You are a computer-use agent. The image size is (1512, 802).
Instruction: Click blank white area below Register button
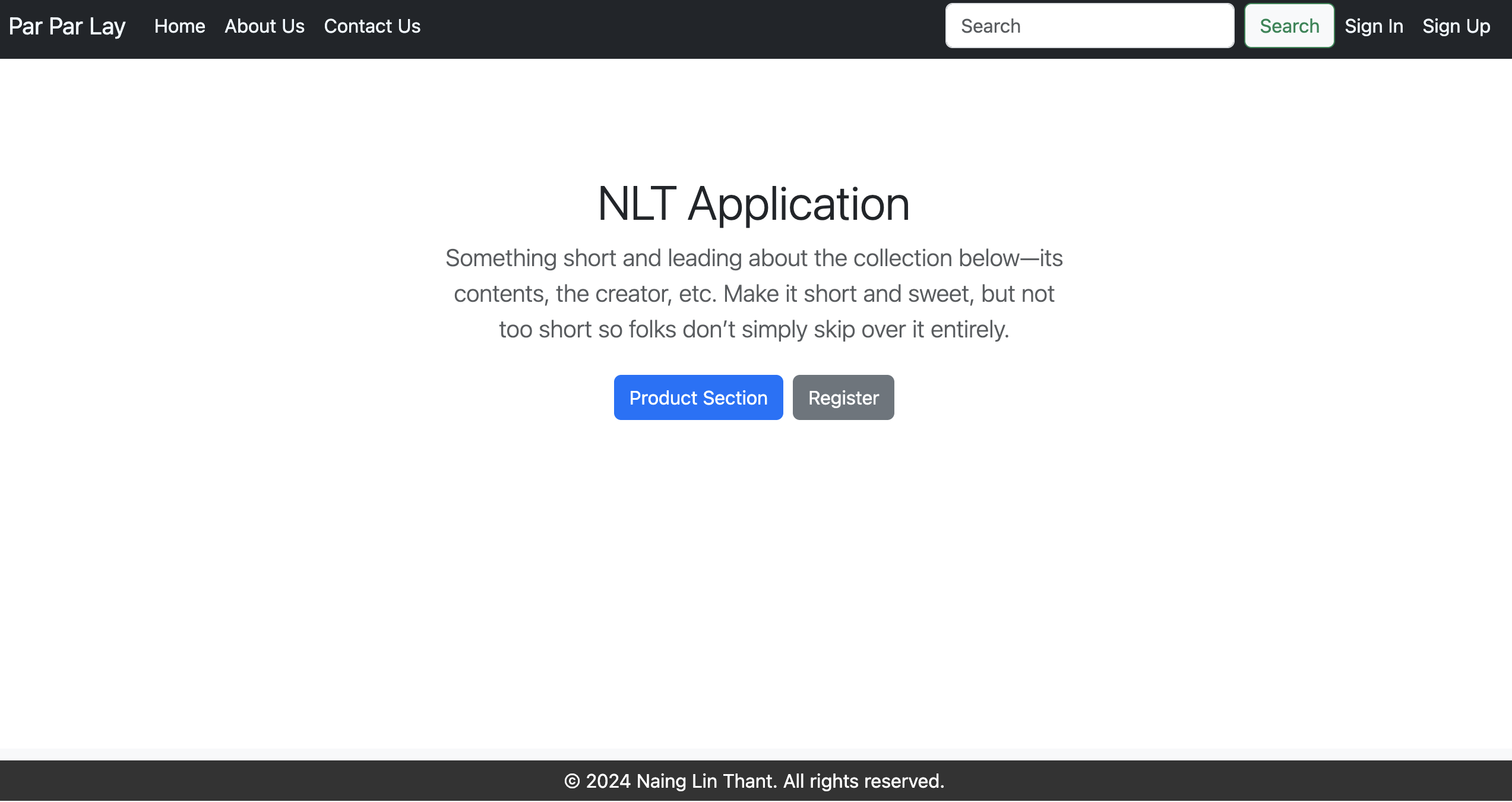coord(843,535)
